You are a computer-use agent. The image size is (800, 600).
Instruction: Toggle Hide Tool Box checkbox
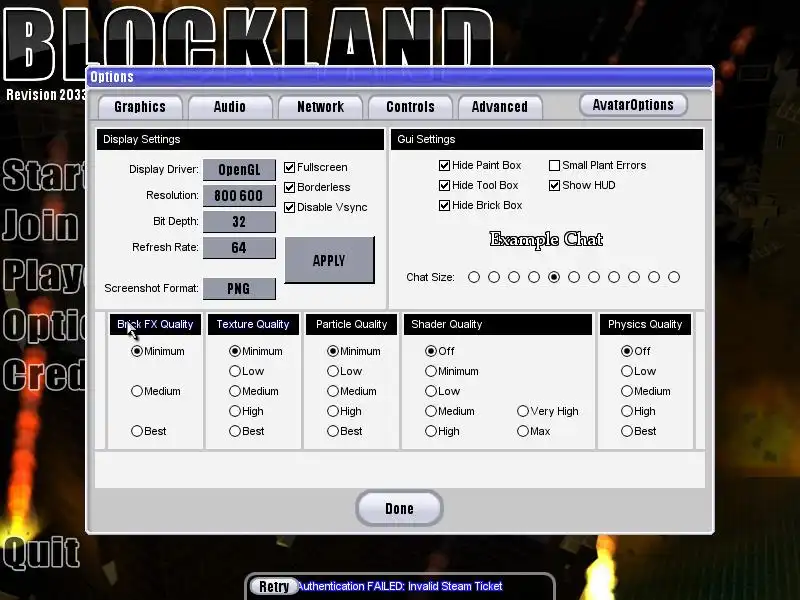pos(444,185)
